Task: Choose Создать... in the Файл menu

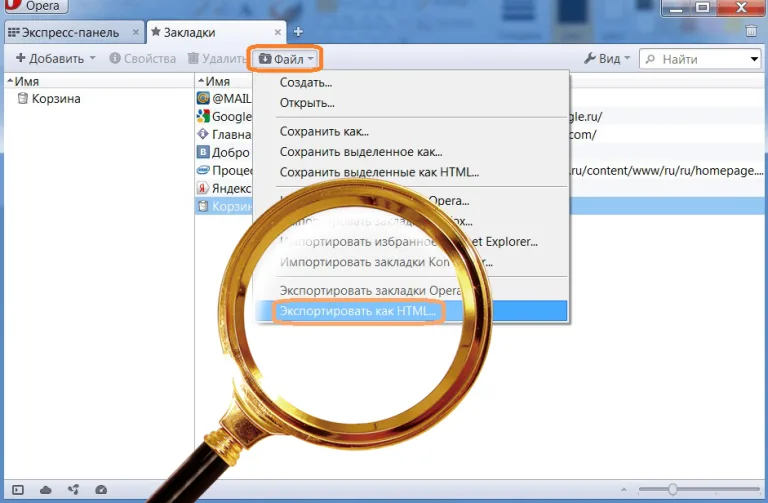Action: [x=410, y=83]
